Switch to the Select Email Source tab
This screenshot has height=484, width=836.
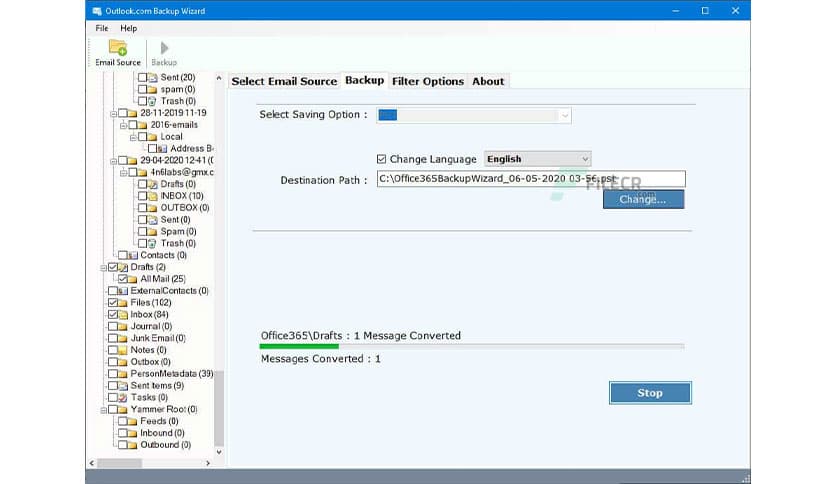click(284, 82)
